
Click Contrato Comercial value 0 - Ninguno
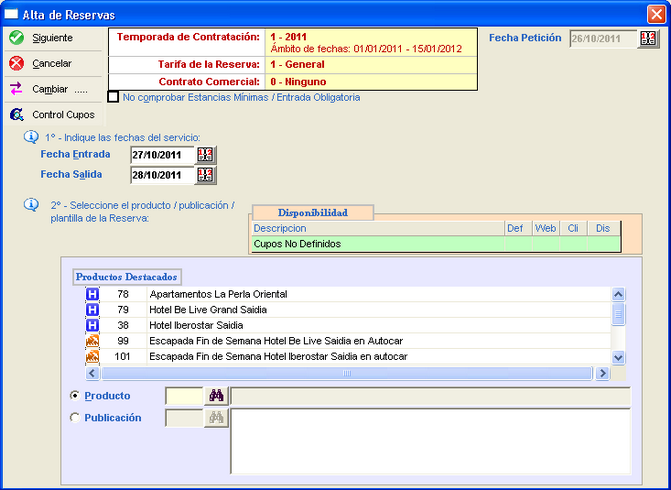[x=298, y=82]
